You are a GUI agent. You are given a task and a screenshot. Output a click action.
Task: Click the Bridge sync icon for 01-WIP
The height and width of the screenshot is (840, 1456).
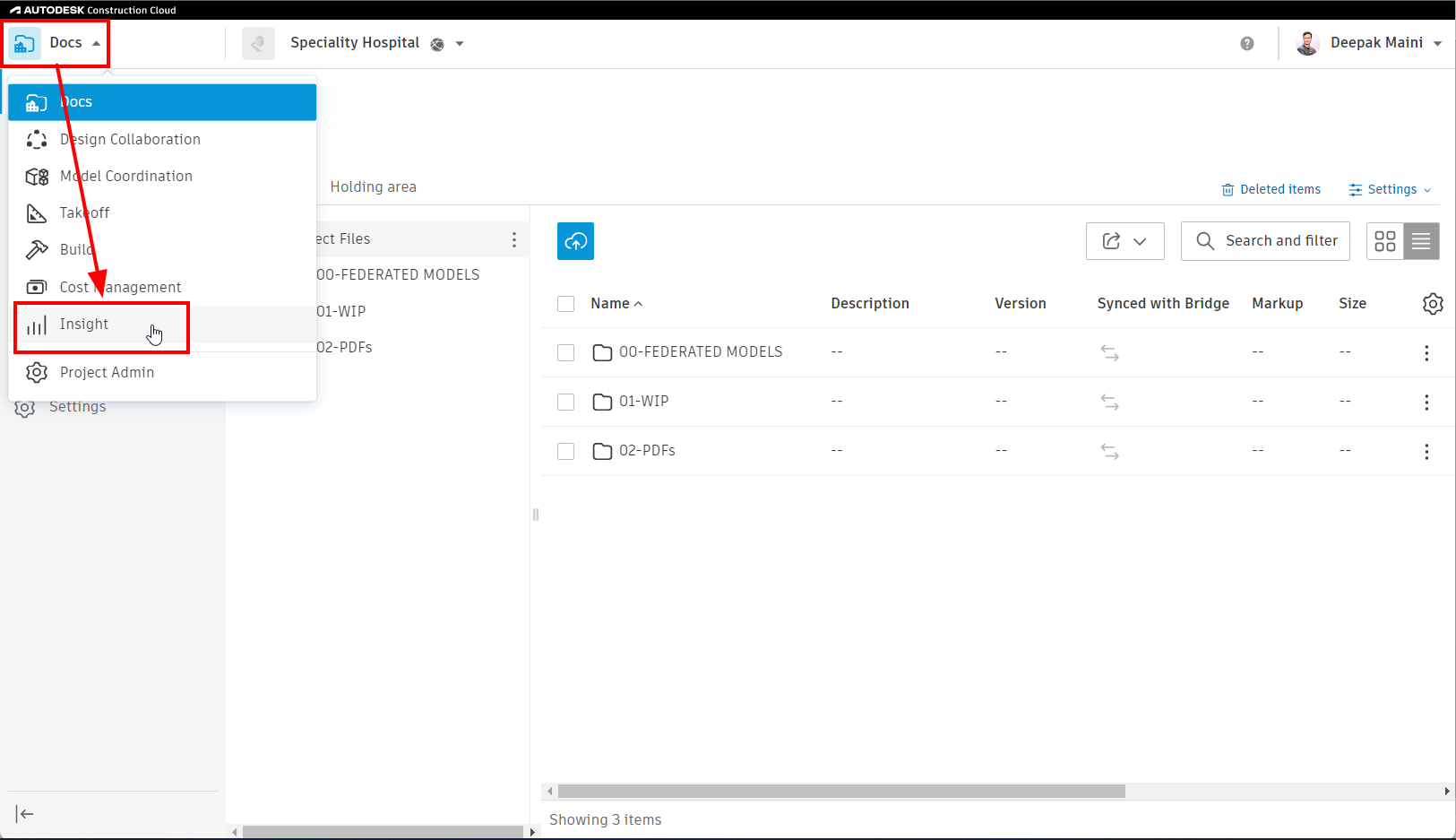tap(1110, 403)
